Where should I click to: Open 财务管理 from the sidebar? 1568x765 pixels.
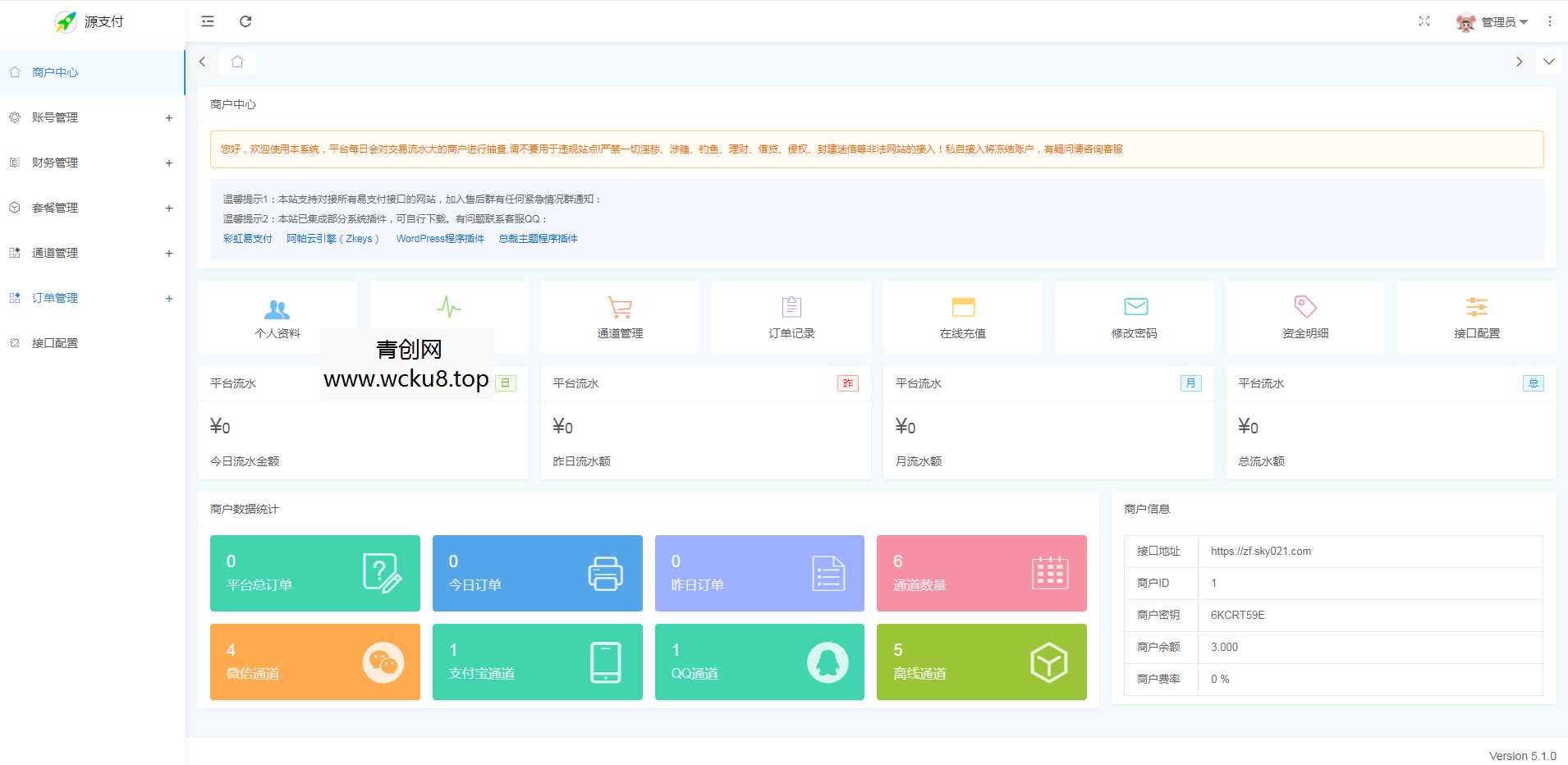point(55,162)
